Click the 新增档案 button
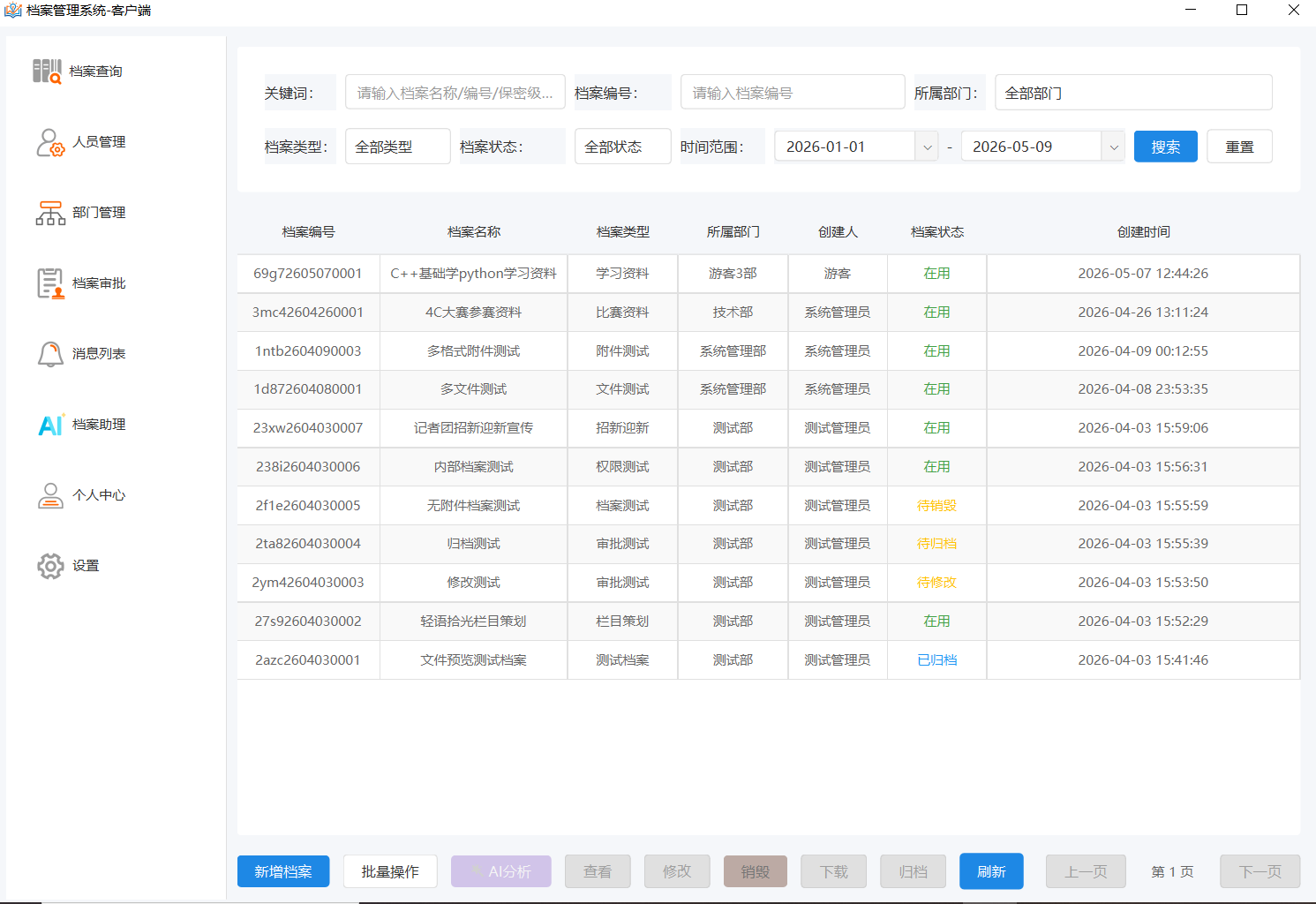Image resolution: width=1316 pixels, height=904 pixels. [283, 871]
